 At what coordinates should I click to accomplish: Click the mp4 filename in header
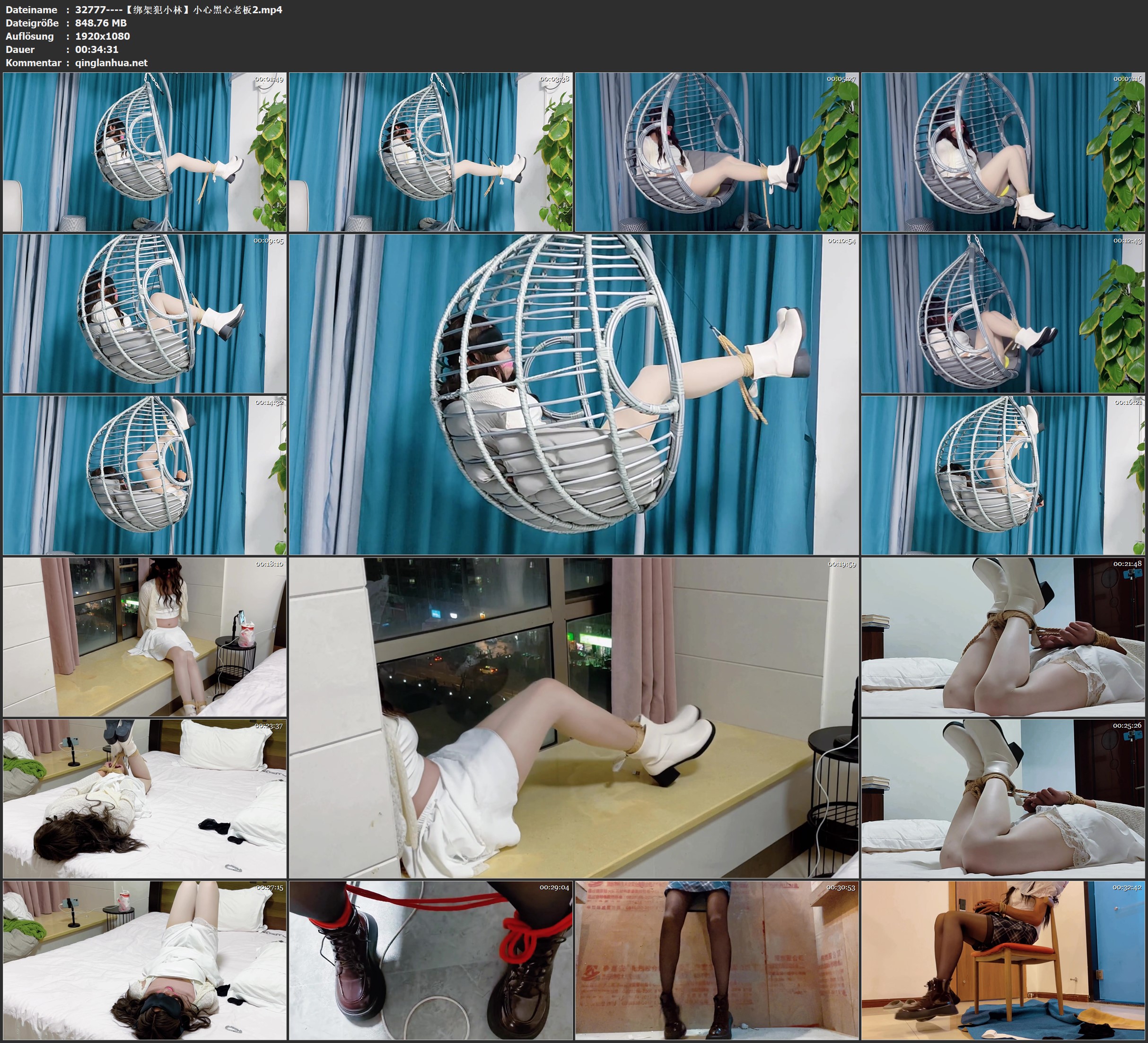[178, 9]
